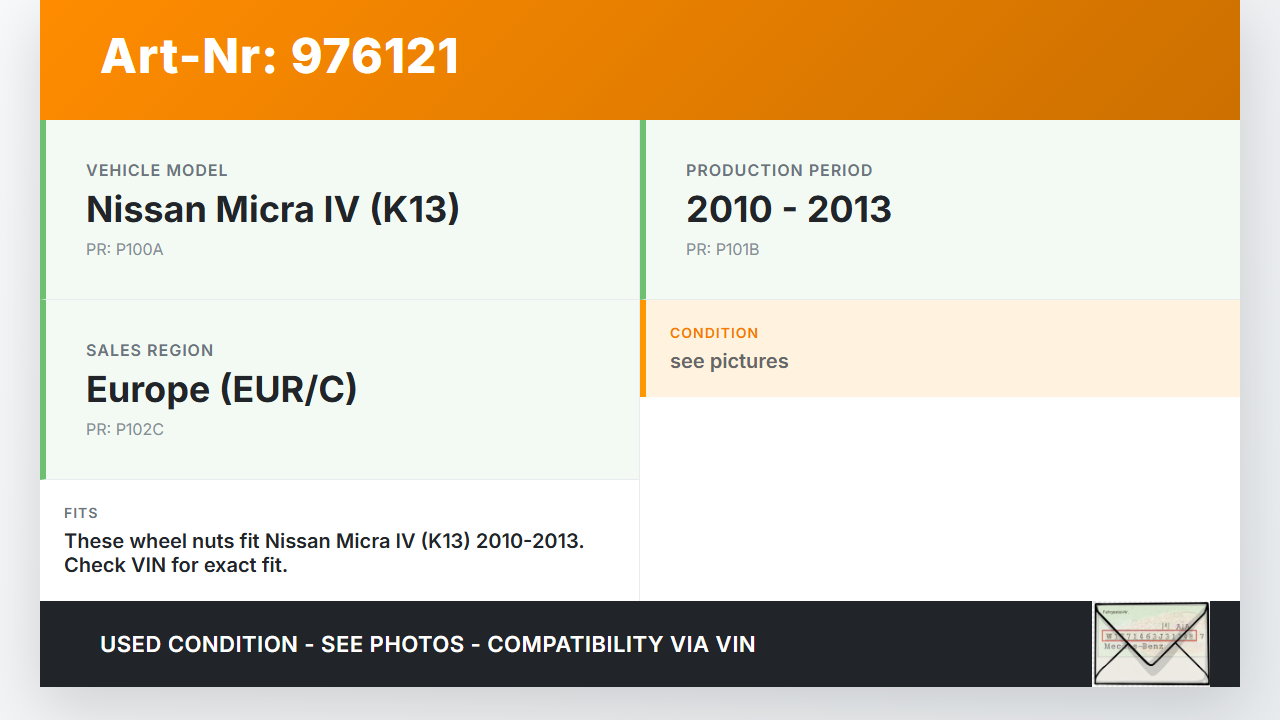The image size is (1280, 720).
Task: Select the Nissan Micra IV (K13) model text
Action: click(x=272, y=209)
